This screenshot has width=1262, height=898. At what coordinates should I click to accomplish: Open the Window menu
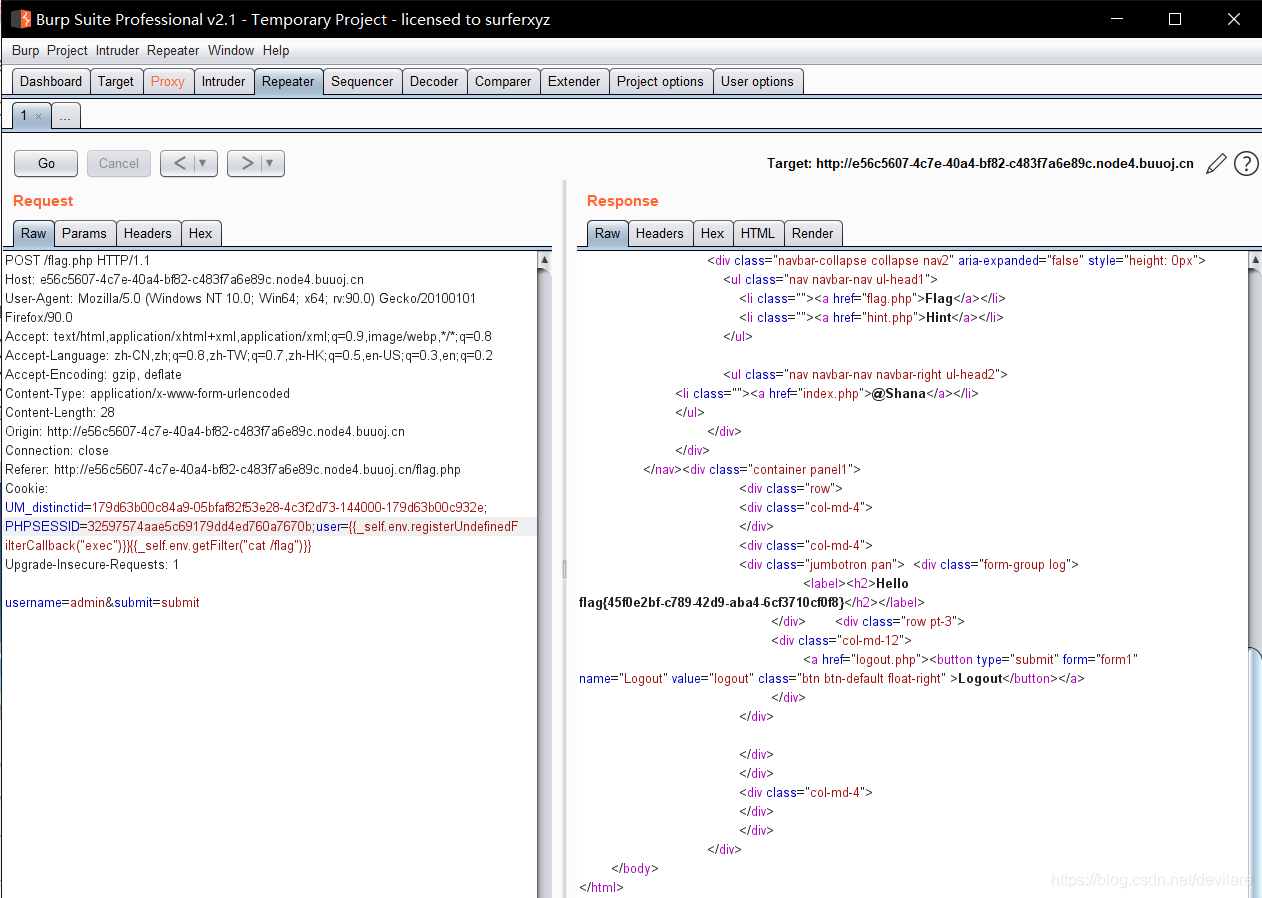tap(231, 50)
